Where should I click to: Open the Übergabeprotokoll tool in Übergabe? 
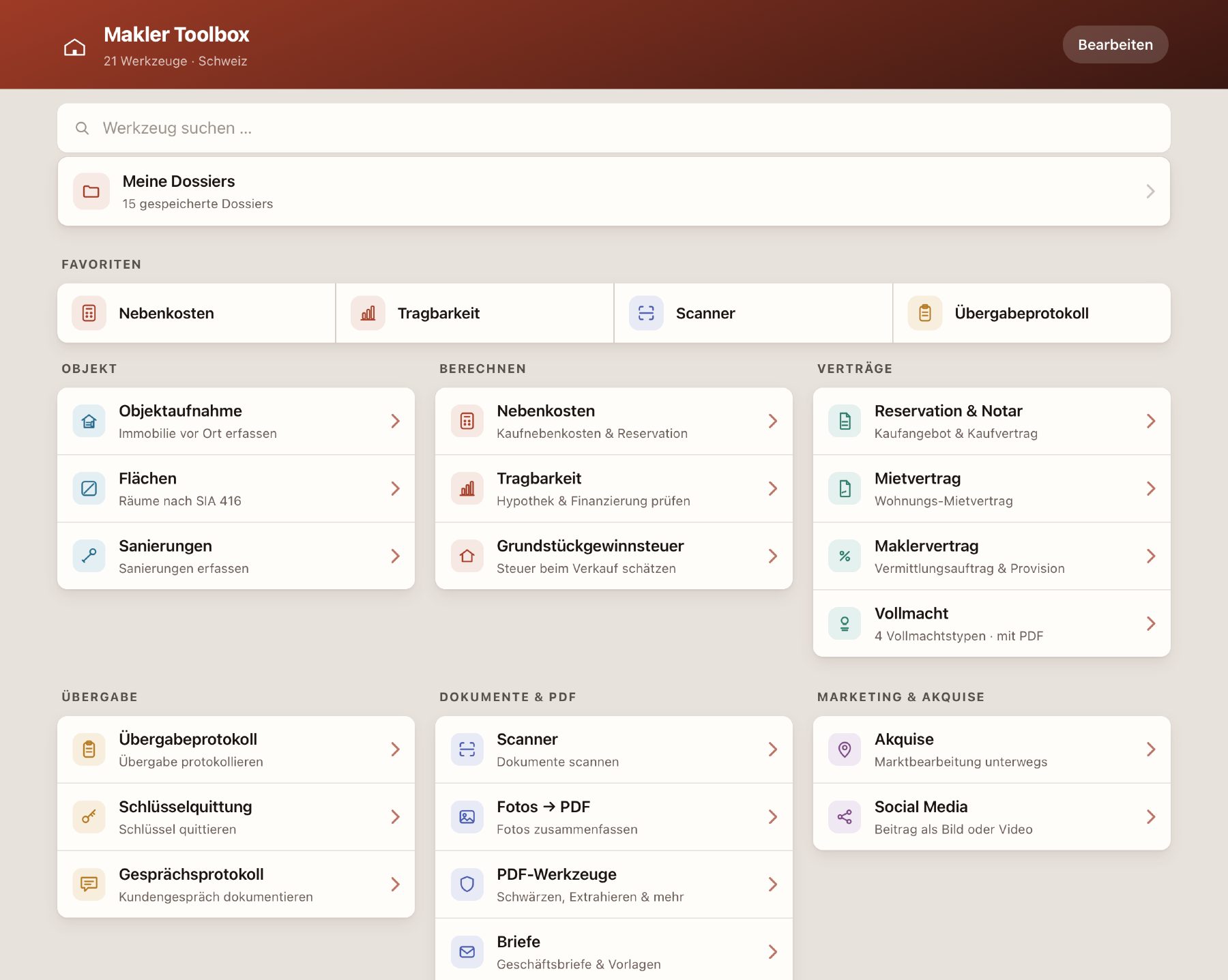[236, 749]
